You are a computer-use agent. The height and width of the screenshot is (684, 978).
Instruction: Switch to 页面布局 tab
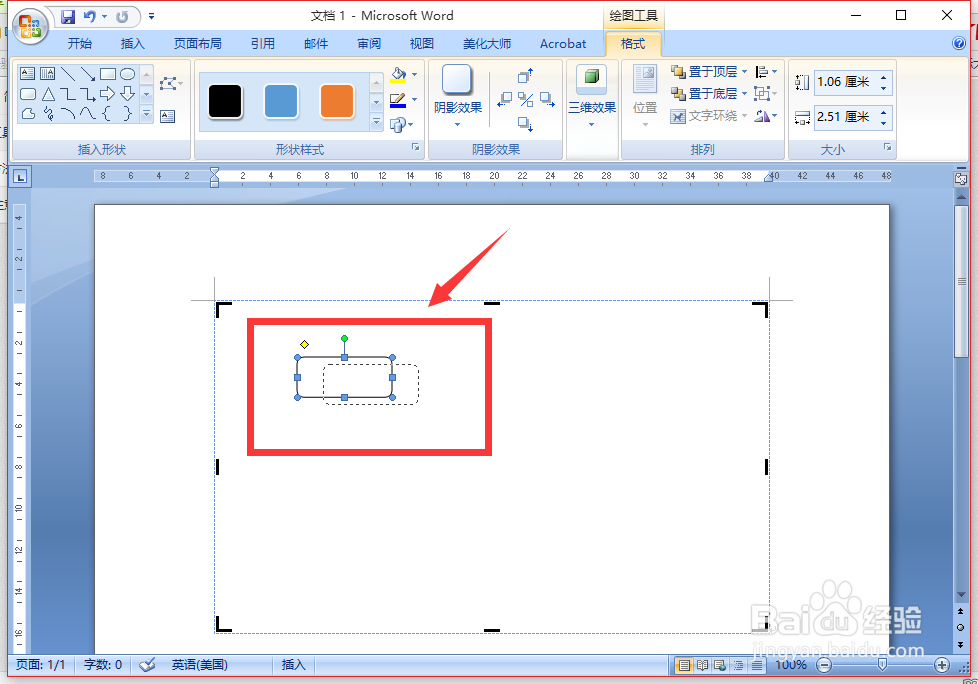click(x=198, y=44)
